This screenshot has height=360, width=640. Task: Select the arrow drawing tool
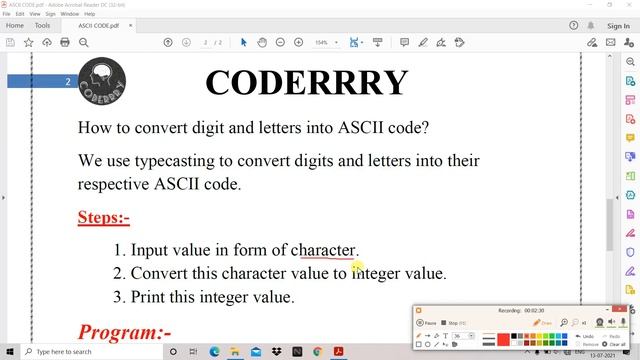point(428,336)
